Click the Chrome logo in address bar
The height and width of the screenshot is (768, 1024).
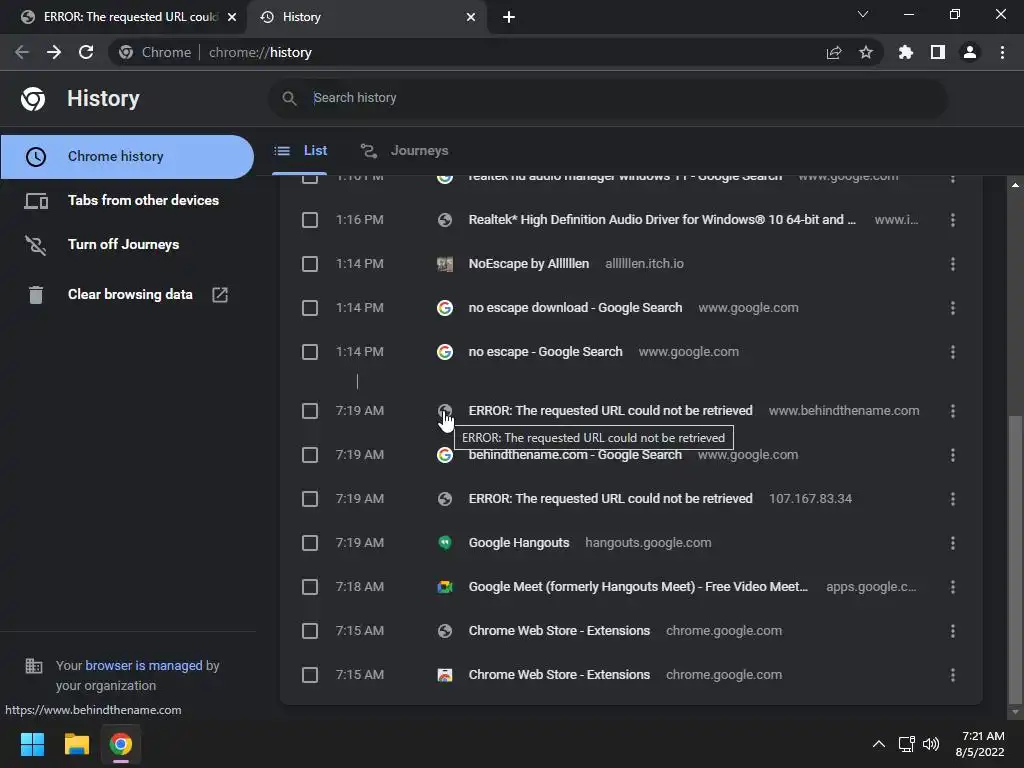tap(126, 52)
